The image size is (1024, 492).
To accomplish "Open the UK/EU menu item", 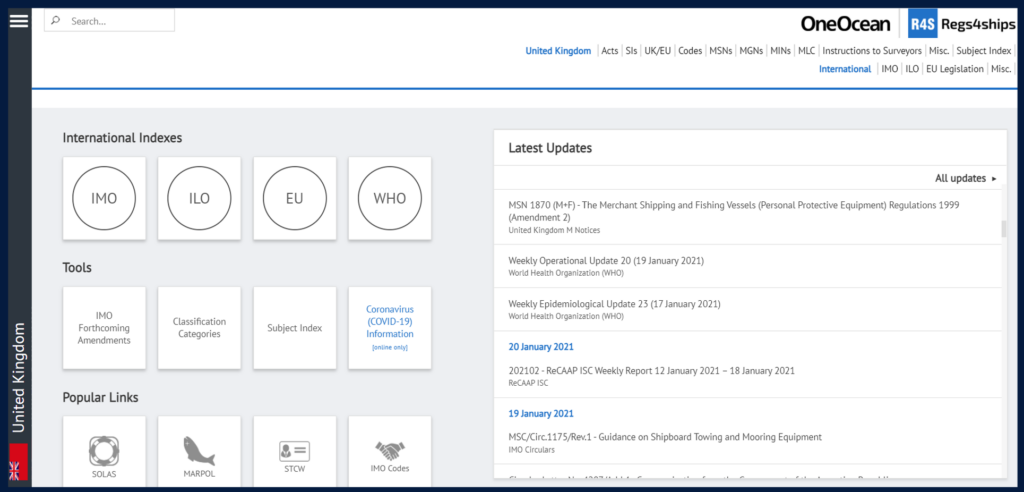I will tap(658, 50).
